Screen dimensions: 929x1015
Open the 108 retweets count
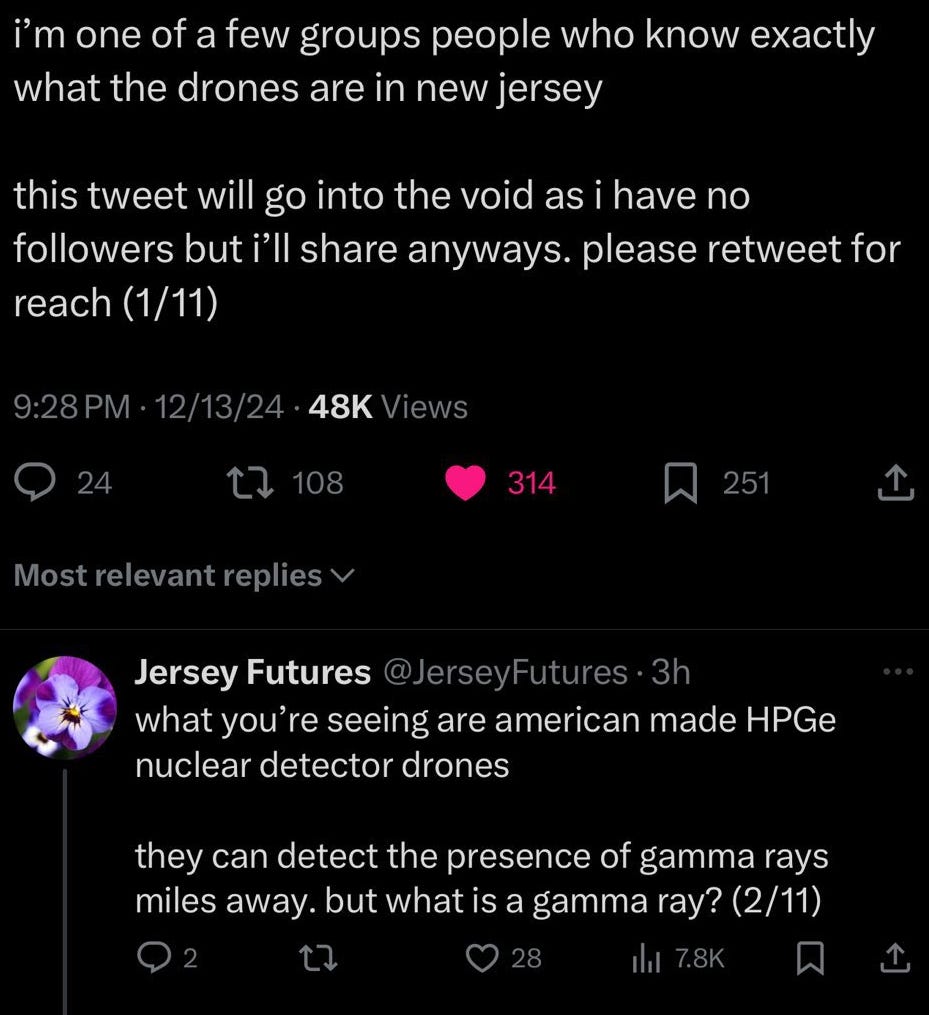tap(318, 483)
